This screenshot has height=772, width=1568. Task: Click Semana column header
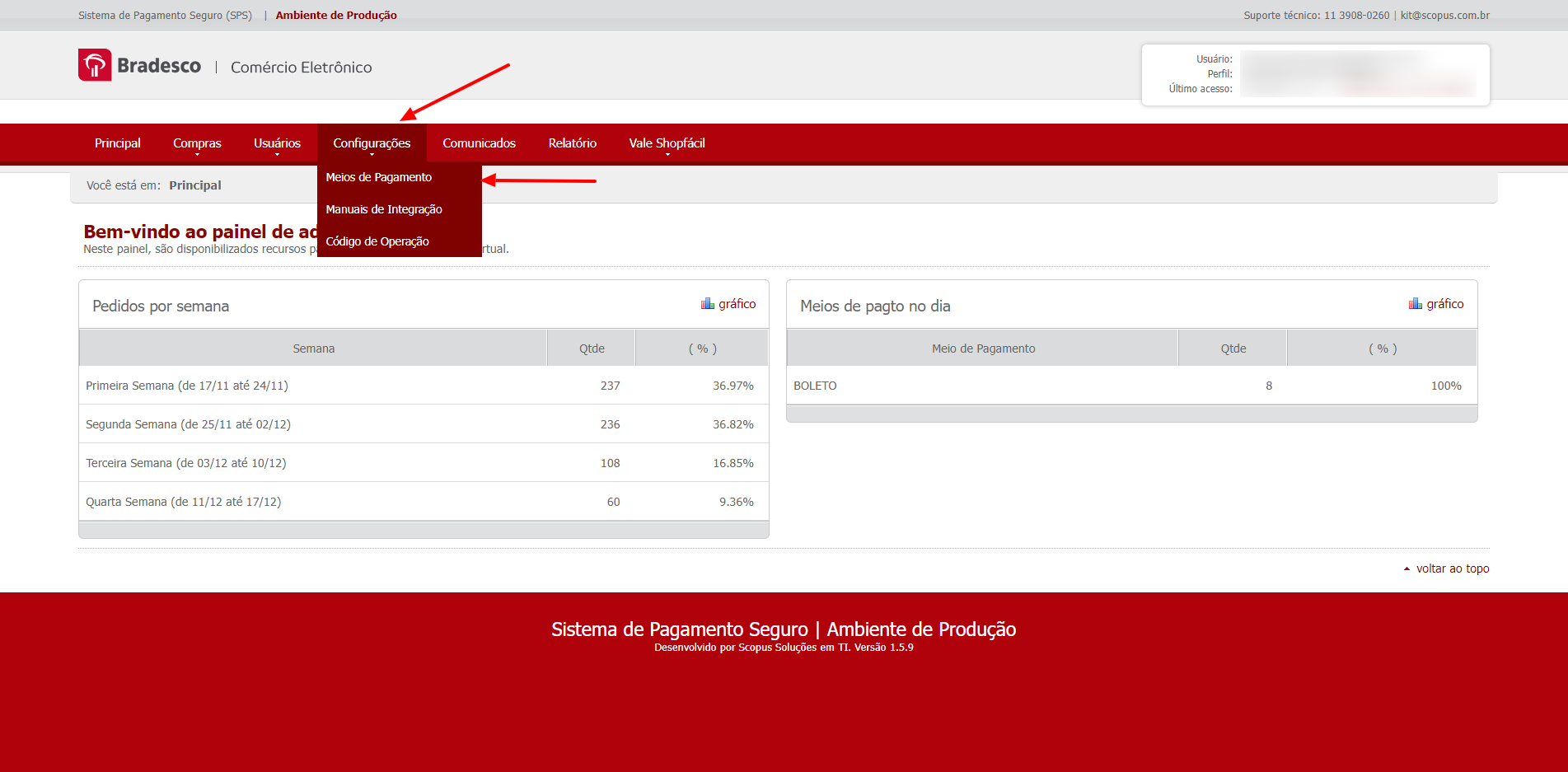pyautogui.click(x=313, y=349)
